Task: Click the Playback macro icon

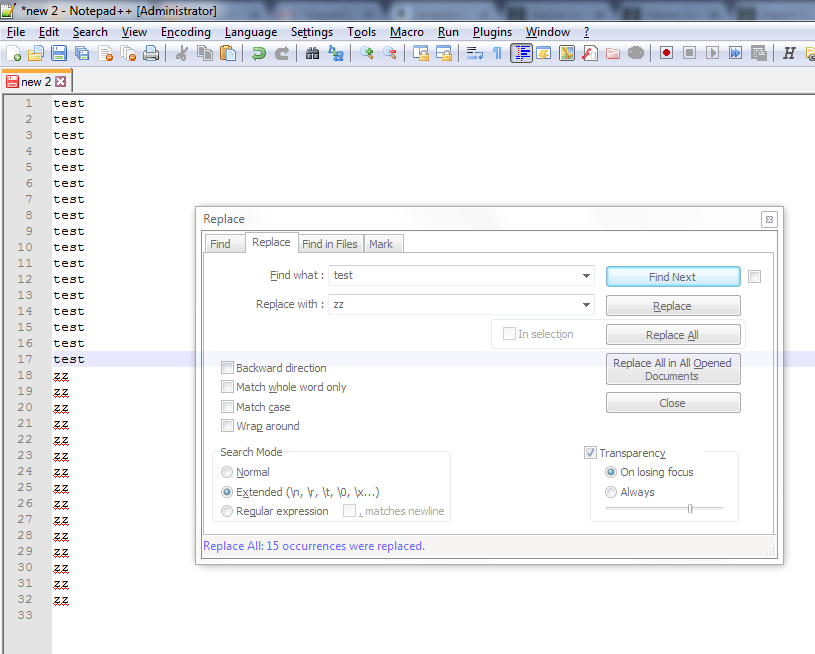Action: tap(713, 53)
